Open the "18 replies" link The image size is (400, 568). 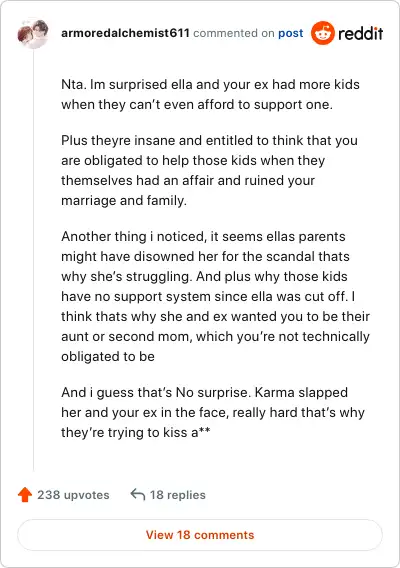(178, 495)
